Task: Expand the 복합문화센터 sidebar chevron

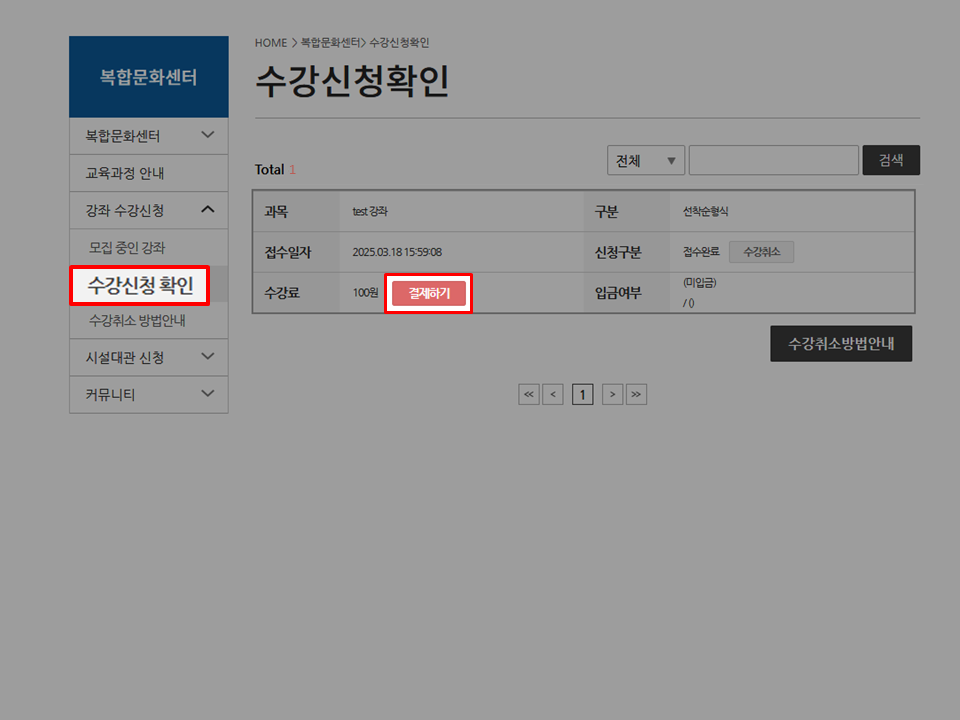Action: (x=209, y=135)
